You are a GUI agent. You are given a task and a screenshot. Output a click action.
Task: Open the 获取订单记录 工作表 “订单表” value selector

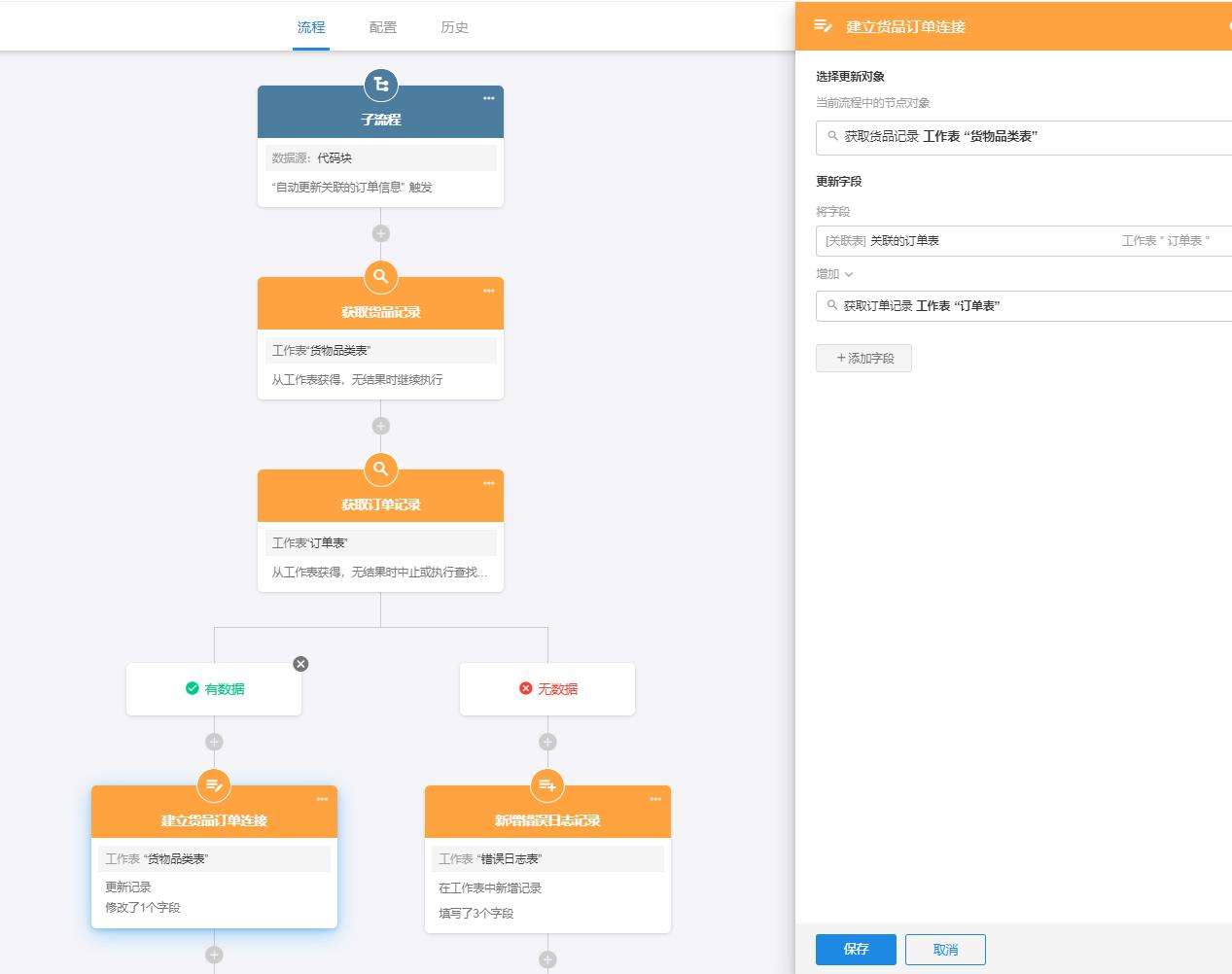coord(1024,305)
